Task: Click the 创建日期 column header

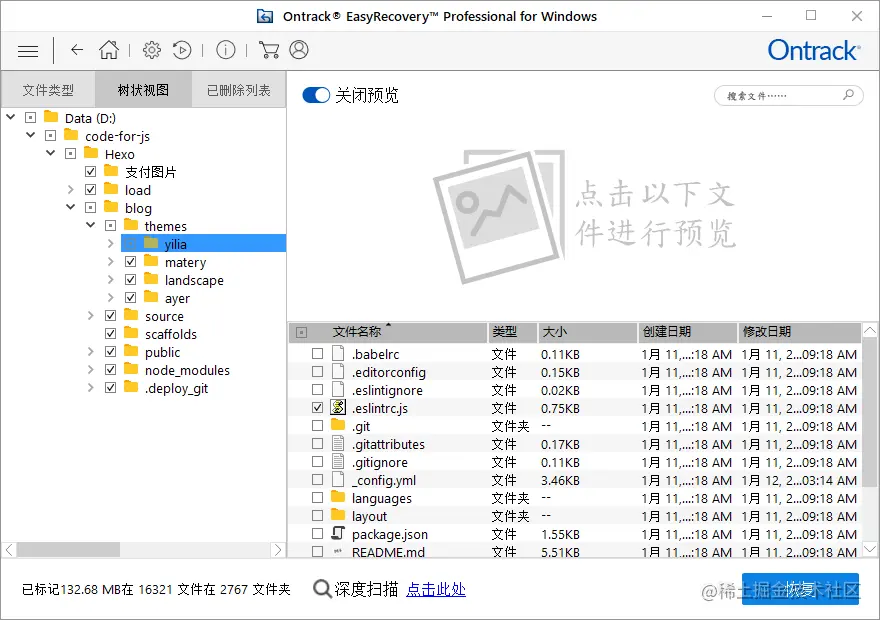Action: point(688,332)
